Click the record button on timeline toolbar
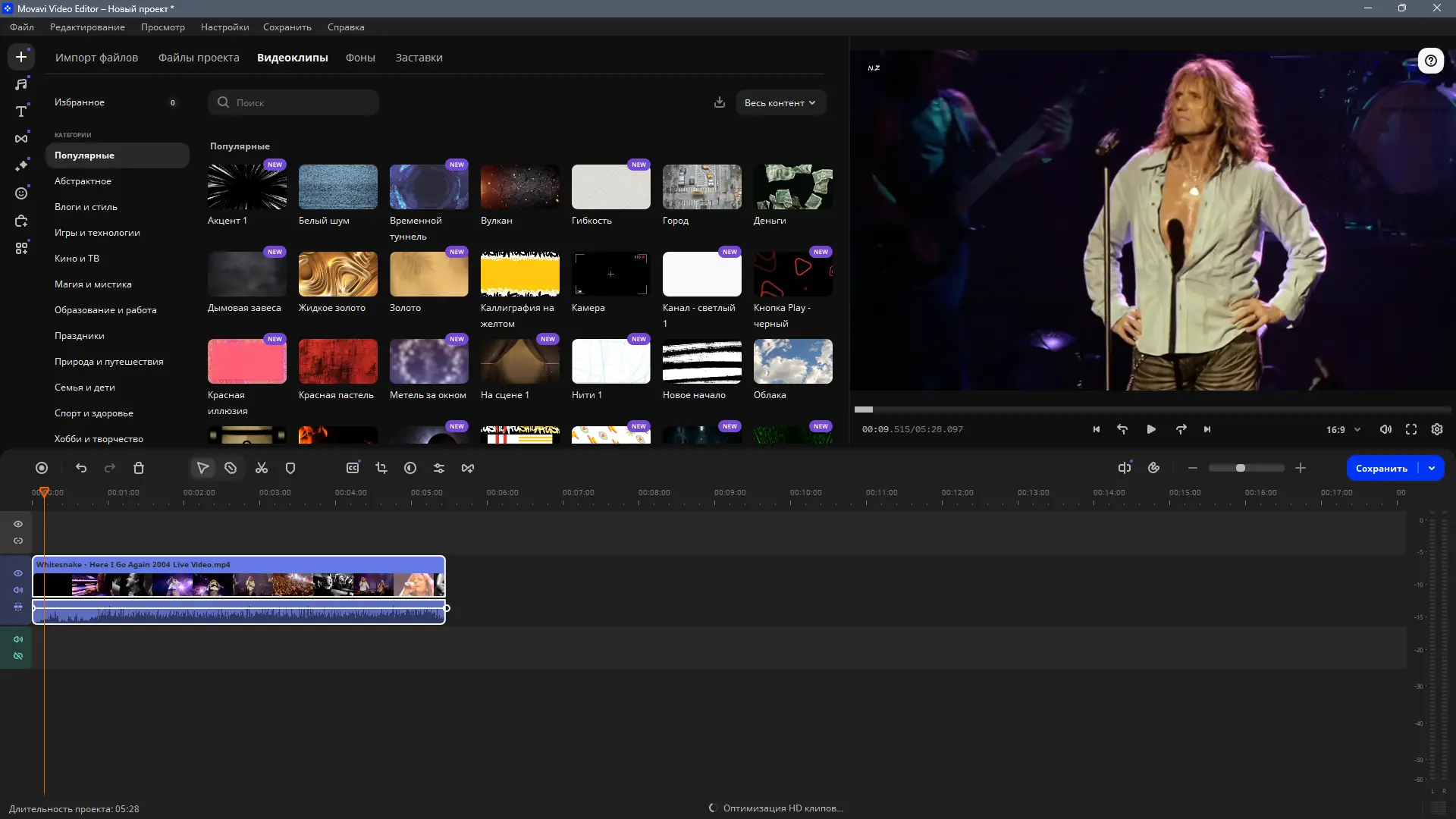 [42, 469]
